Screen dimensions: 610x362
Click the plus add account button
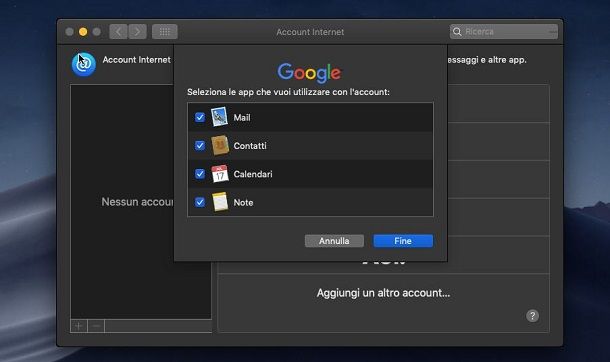[x=79, y=326]
